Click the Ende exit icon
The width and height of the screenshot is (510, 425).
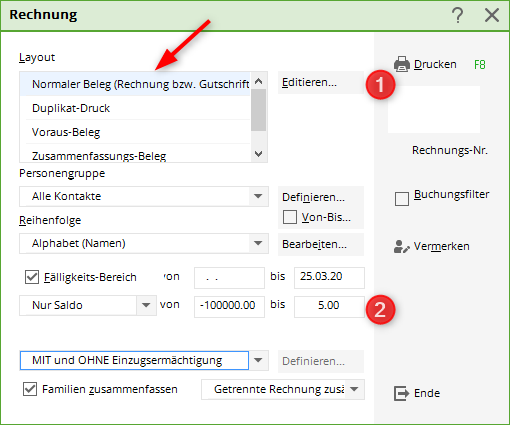(x=401, y=393)
